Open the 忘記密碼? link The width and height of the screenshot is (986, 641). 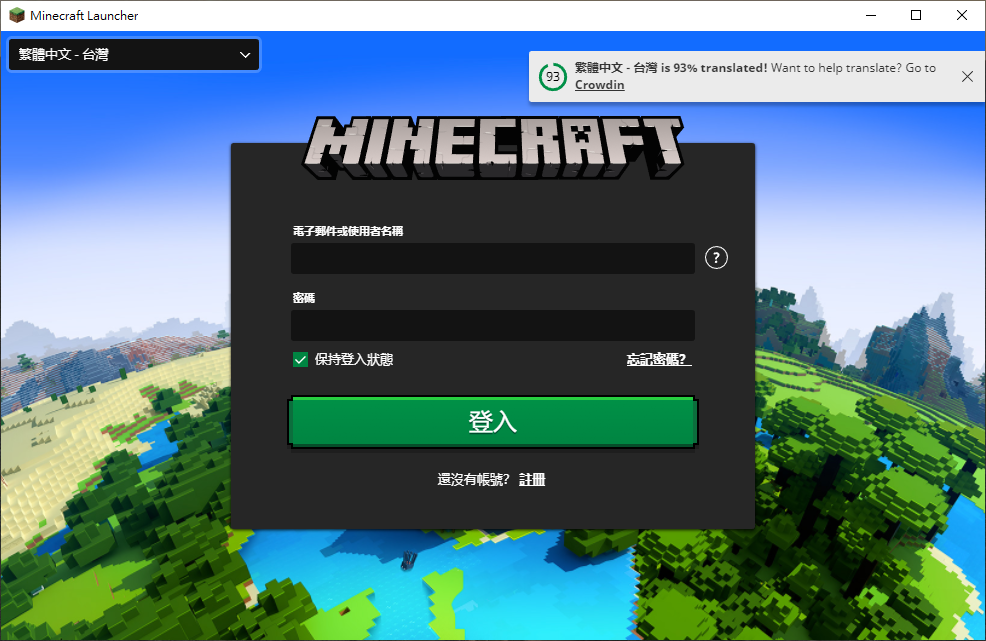tap(659, 360)
